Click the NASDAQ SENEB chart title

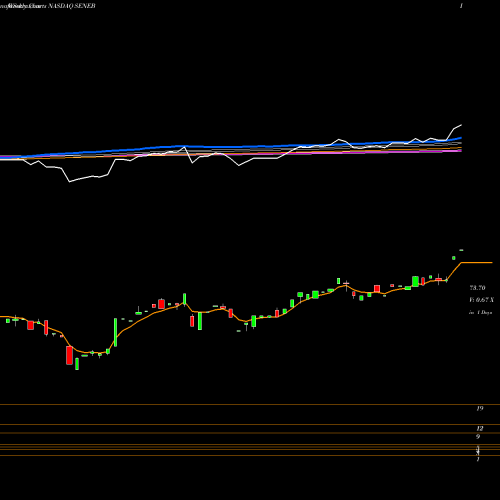point(72,6)
